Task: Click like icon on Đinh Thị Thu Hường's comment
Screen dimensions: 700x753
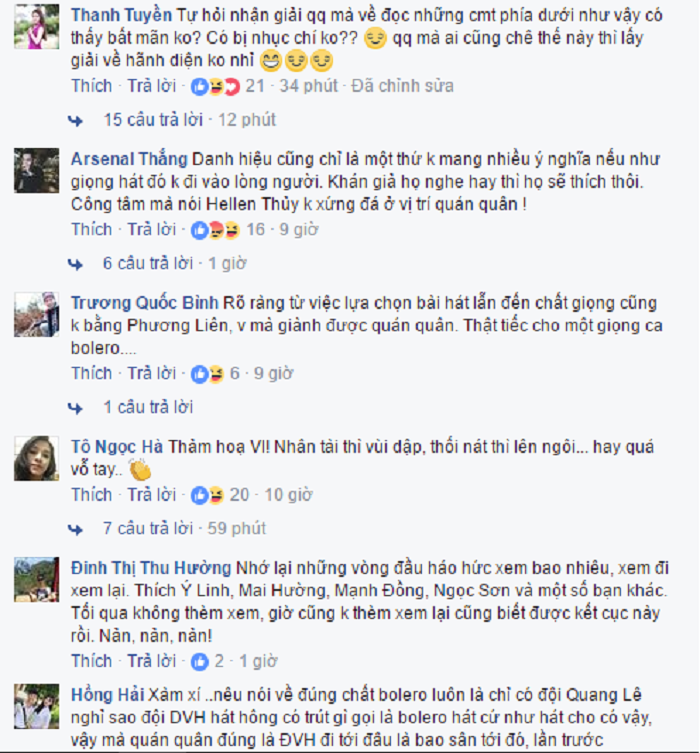Action: pos(200,662)
